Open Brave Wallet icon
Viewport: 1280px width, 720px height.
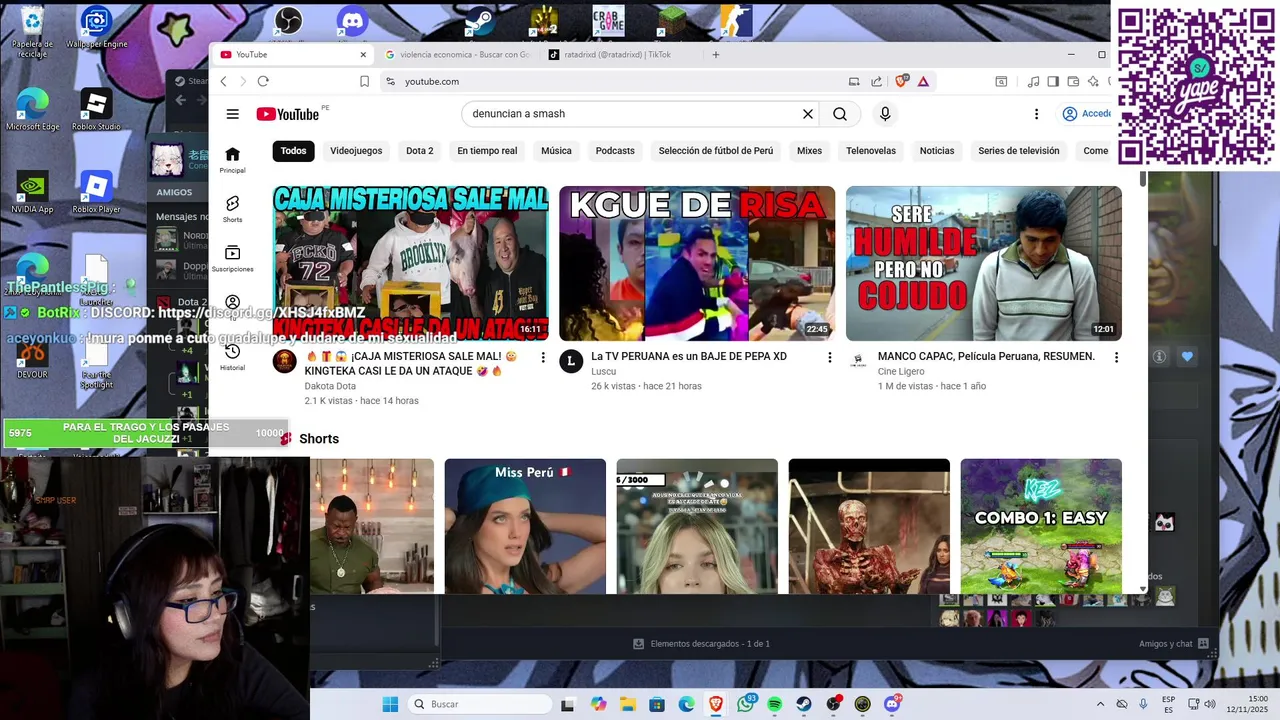pyautogui.click(x=1073, y=81)
